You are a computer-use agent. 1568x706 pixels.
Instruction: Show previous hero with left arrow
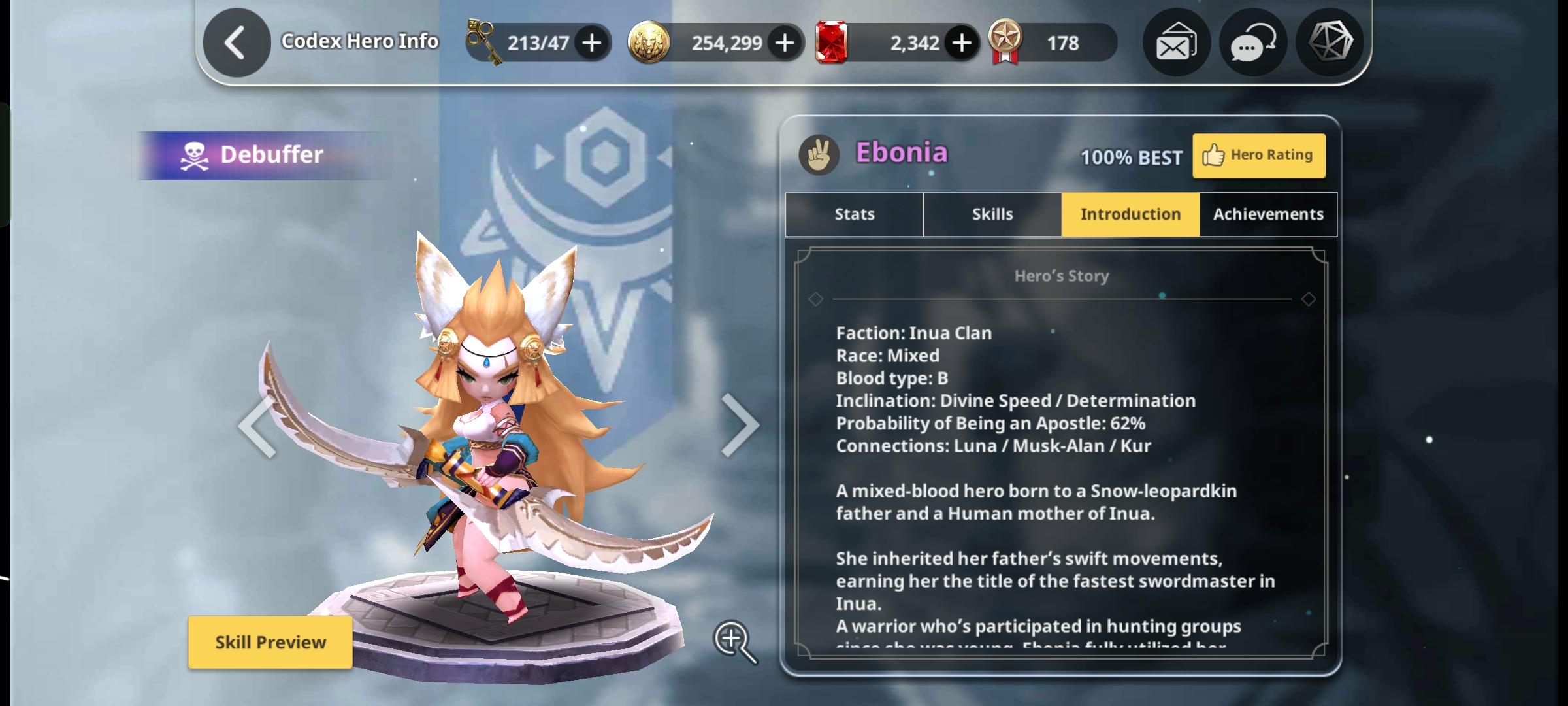point(257,426)
